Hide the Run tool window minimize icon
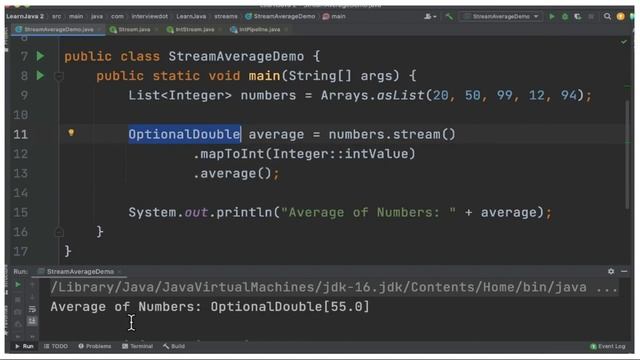The height and width of the screenshot is (360, 640). (x=624, y=271)
